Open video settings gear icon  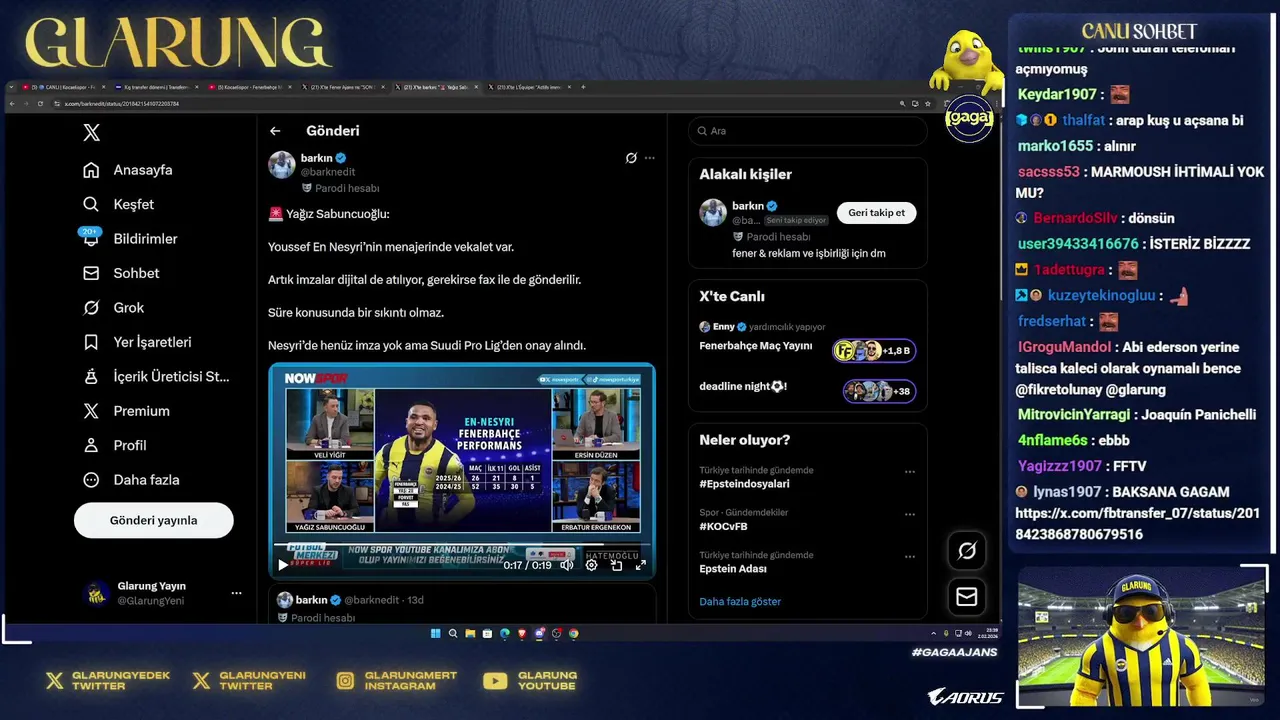point(591,565)
